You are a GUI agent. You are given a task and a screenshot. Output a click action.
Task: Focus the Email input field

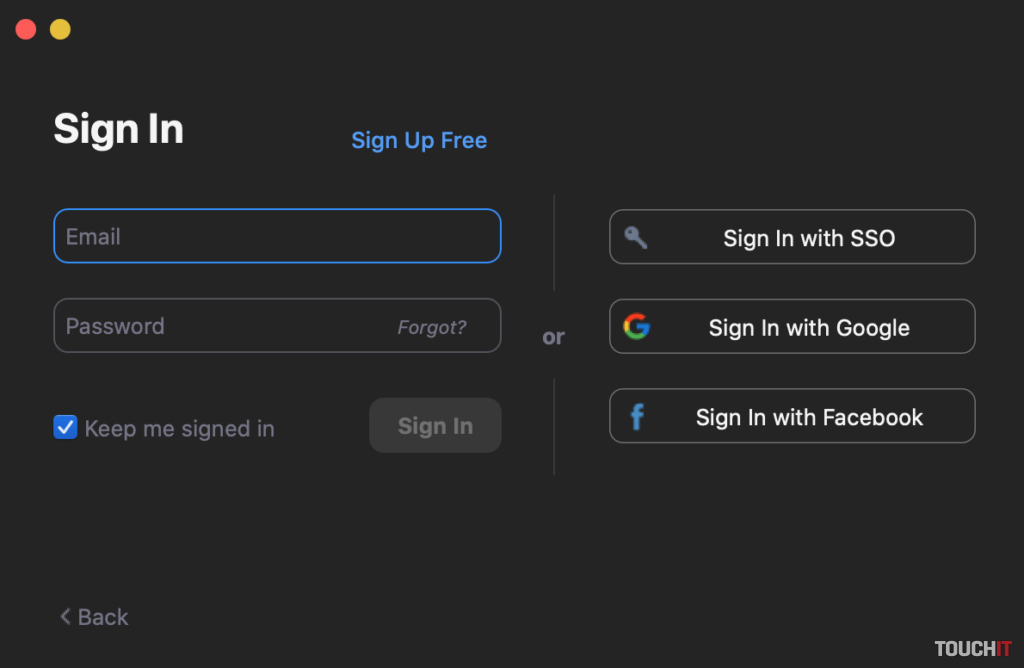[277, 236]
